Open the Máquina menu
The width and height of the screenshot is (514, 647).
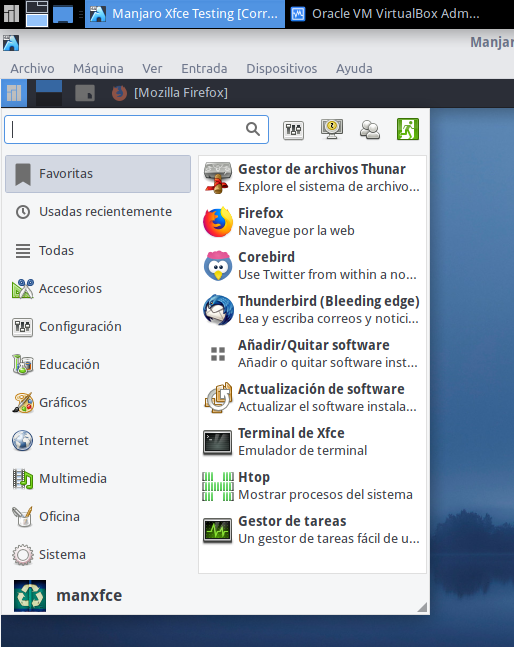click(x=98, y=68)
